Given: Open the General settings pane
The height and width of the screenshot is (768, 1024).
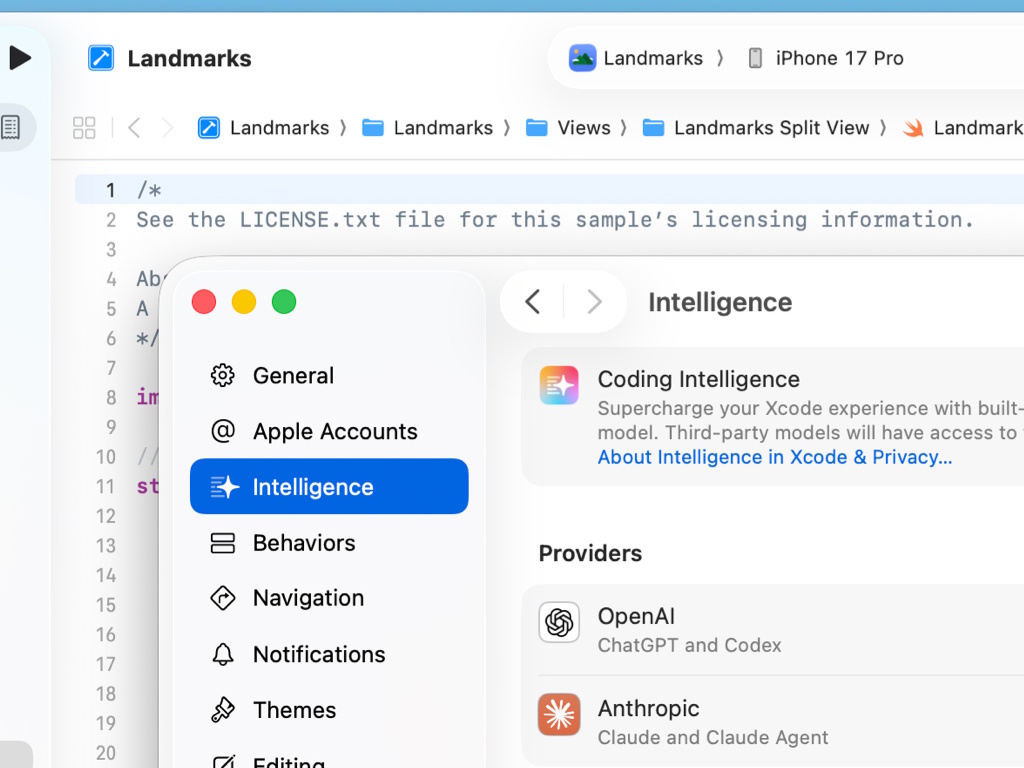Looking at the screenshot, I should click(x=293, y=376).
